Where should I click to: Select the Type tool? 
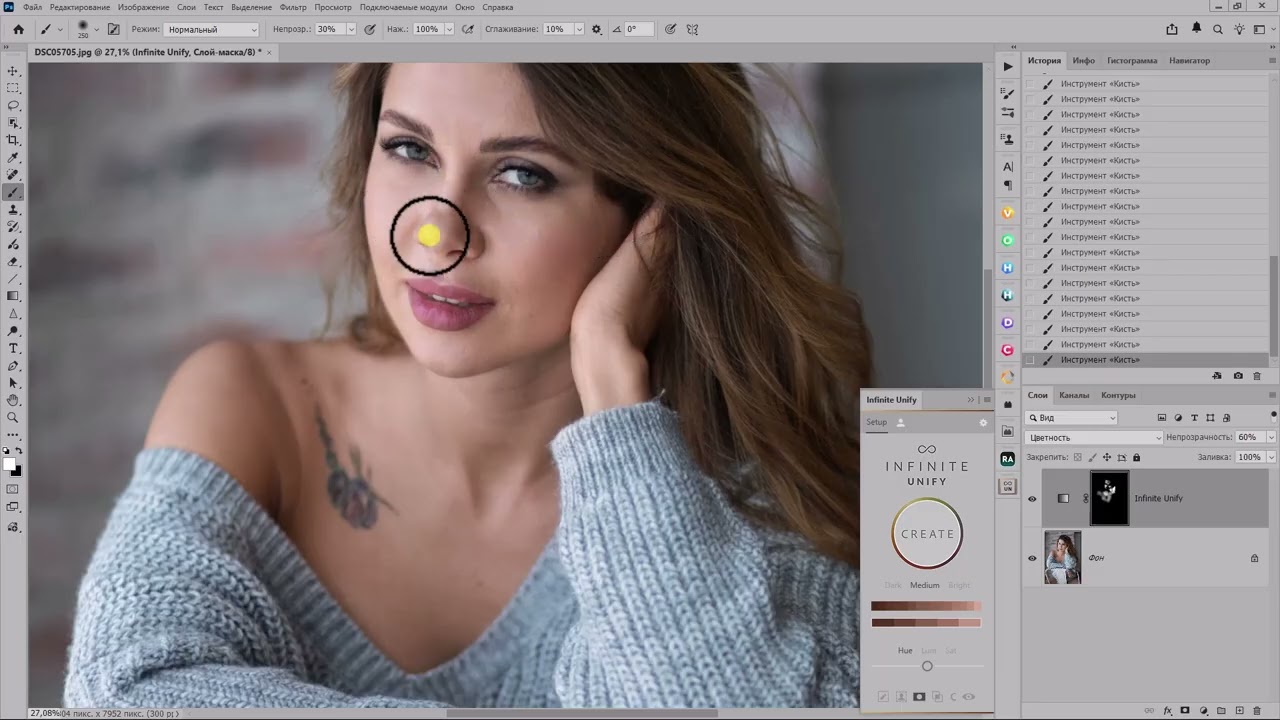coord(13,348)
